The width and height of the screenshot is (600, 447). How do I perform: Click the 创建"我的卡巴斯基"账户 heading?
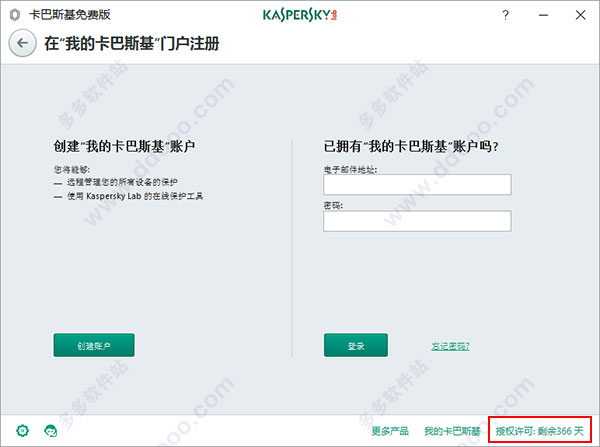124,146
